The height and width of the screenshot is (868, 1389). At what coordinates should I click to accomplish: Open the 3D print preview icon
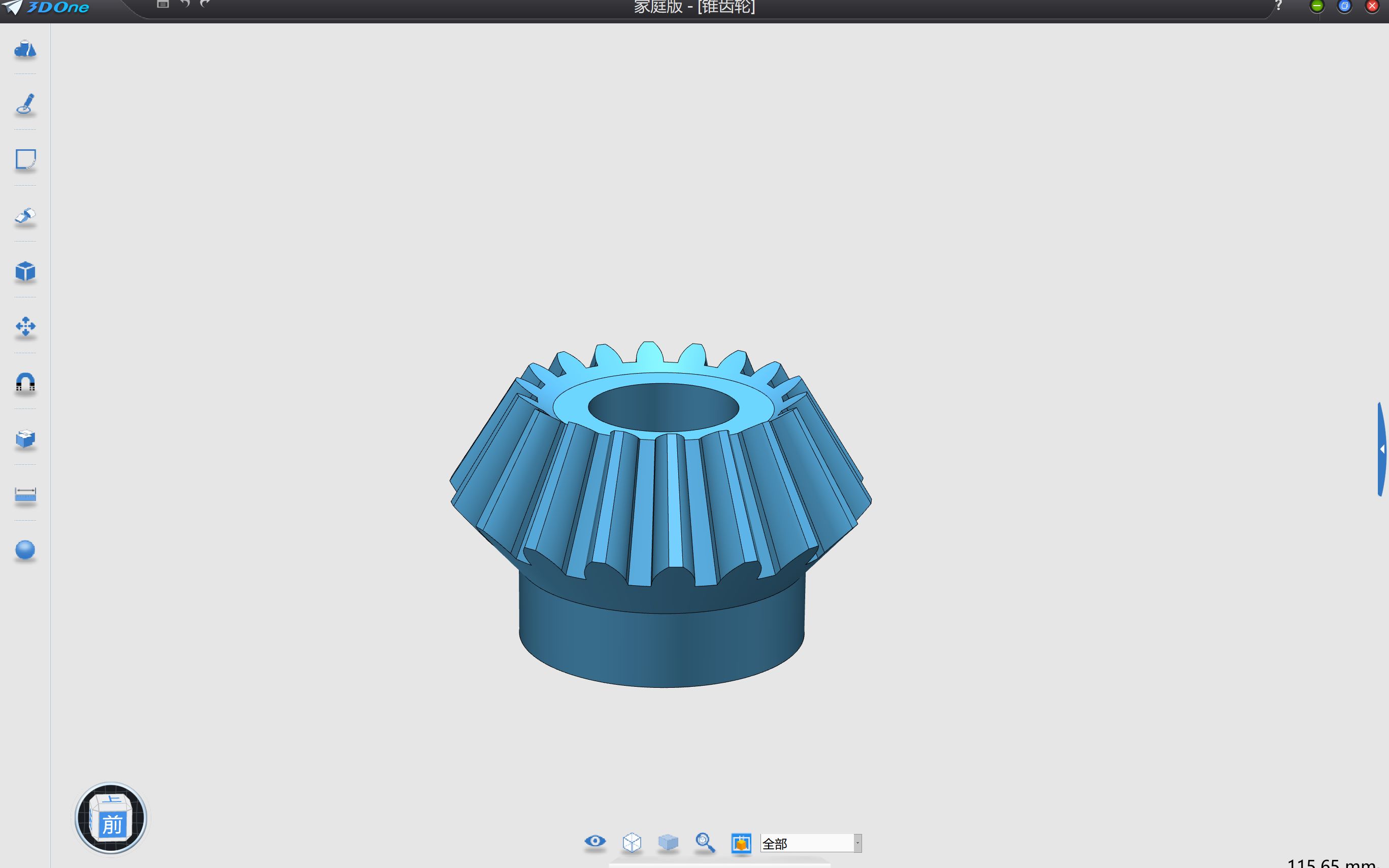(x=741, y=843)
